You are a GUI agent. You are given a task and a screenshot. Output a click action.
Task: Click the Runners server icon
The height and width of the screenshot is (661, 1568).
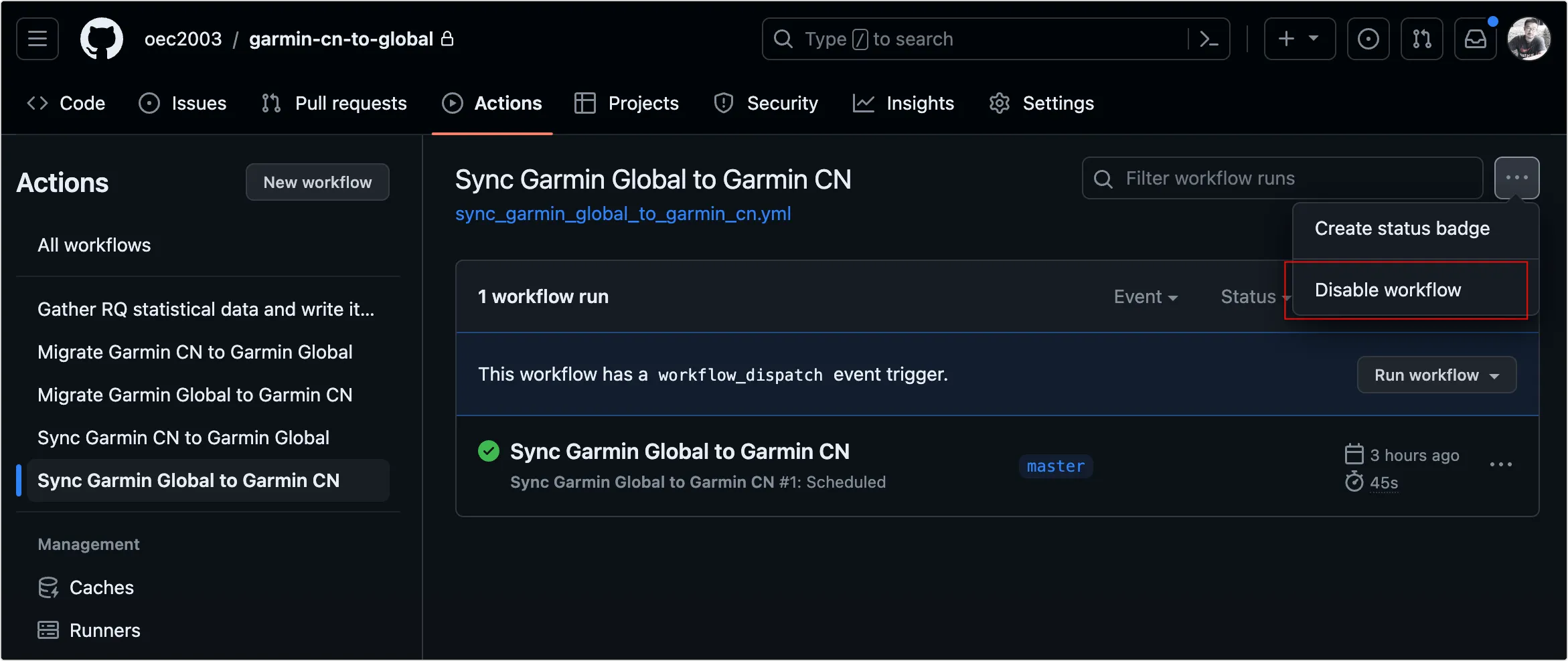pyautogui.click(x=48, y=630)
